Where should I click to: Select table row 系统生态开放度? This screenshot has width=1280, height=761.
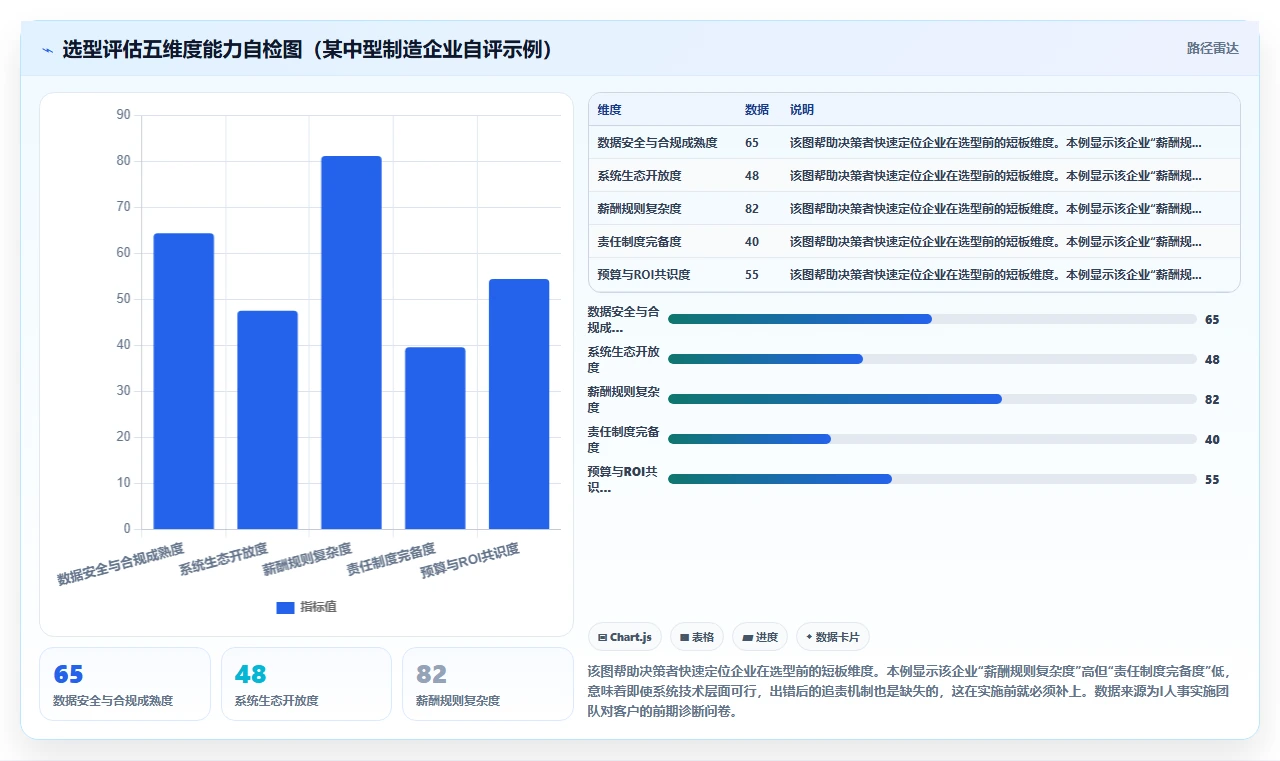[914, 176]
